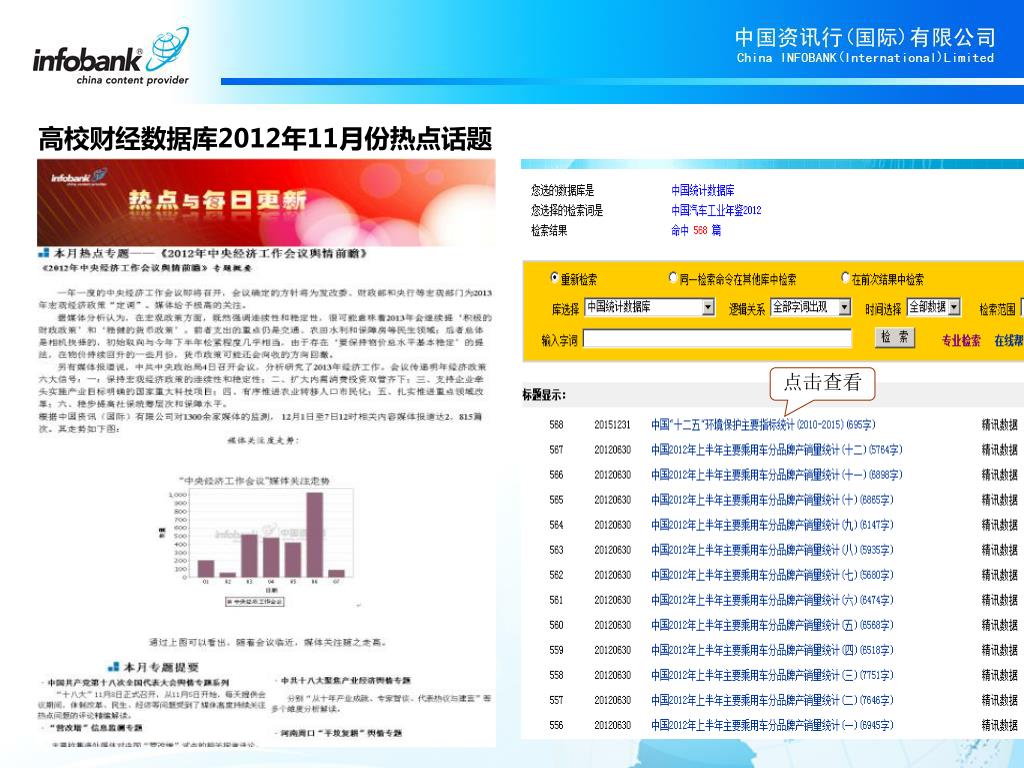
Task: Open result 565 乘用车分品牌产销量统计(十)
Action: [772, 500]
